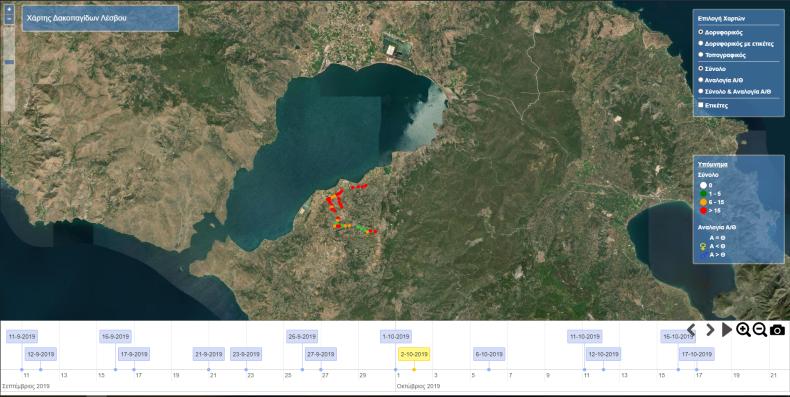Select the 21-9-2019 timeline date
Screen dimensions: 790x397
[209, 354]
